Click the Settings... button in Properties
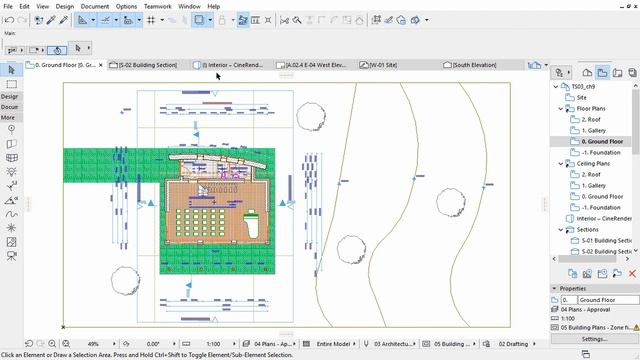640x360 pixels. pos(594,339)
